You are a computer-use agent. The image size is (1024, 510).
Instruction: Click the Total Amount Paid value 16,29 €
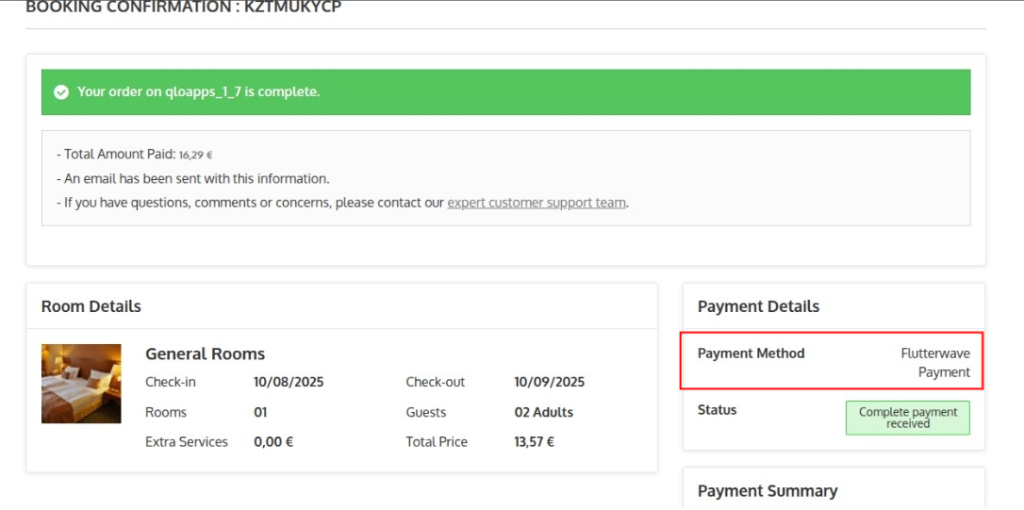tap(196, 155)
